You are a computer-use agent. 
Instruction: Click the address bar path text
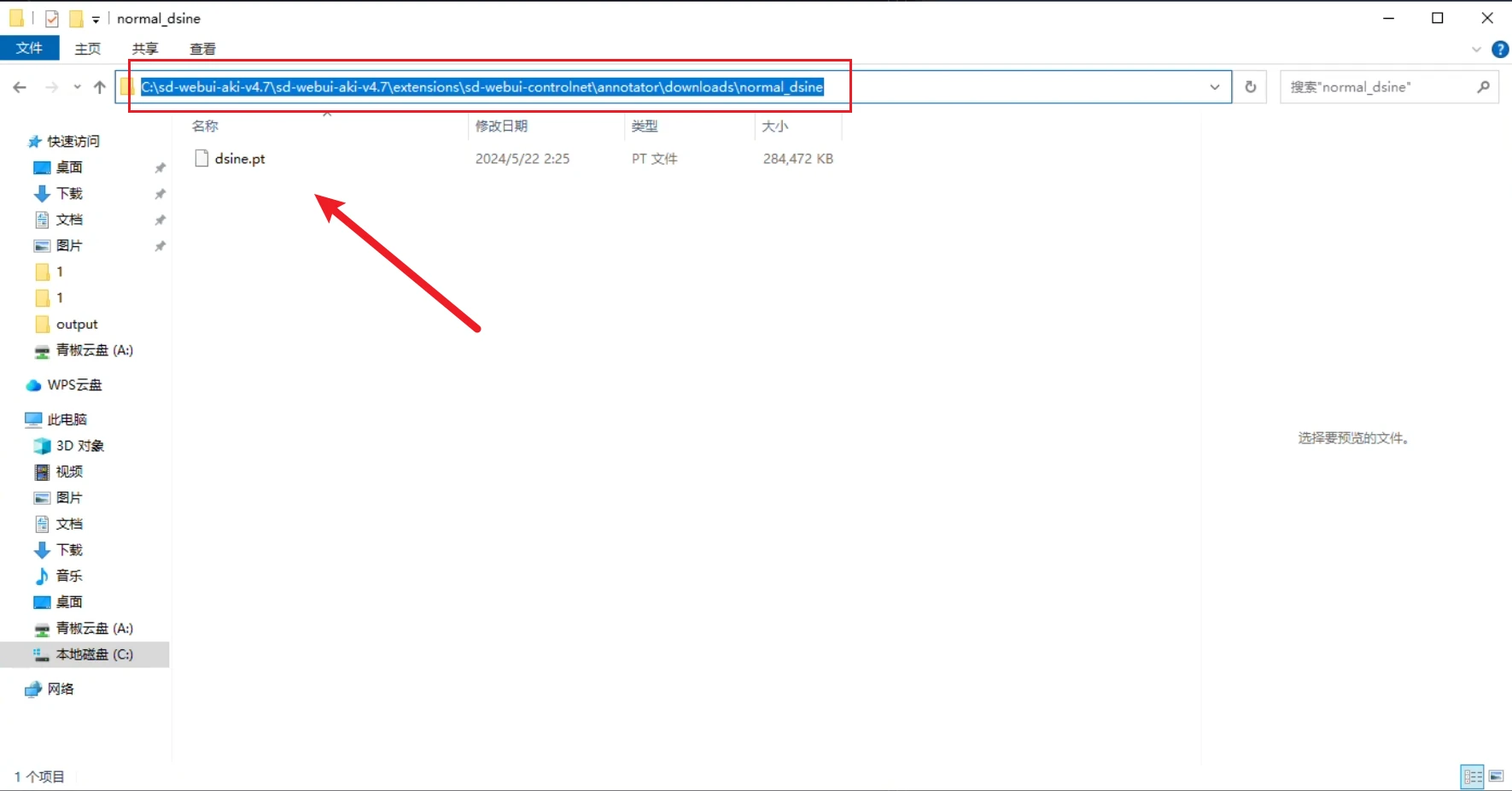[x=482, y=87]
